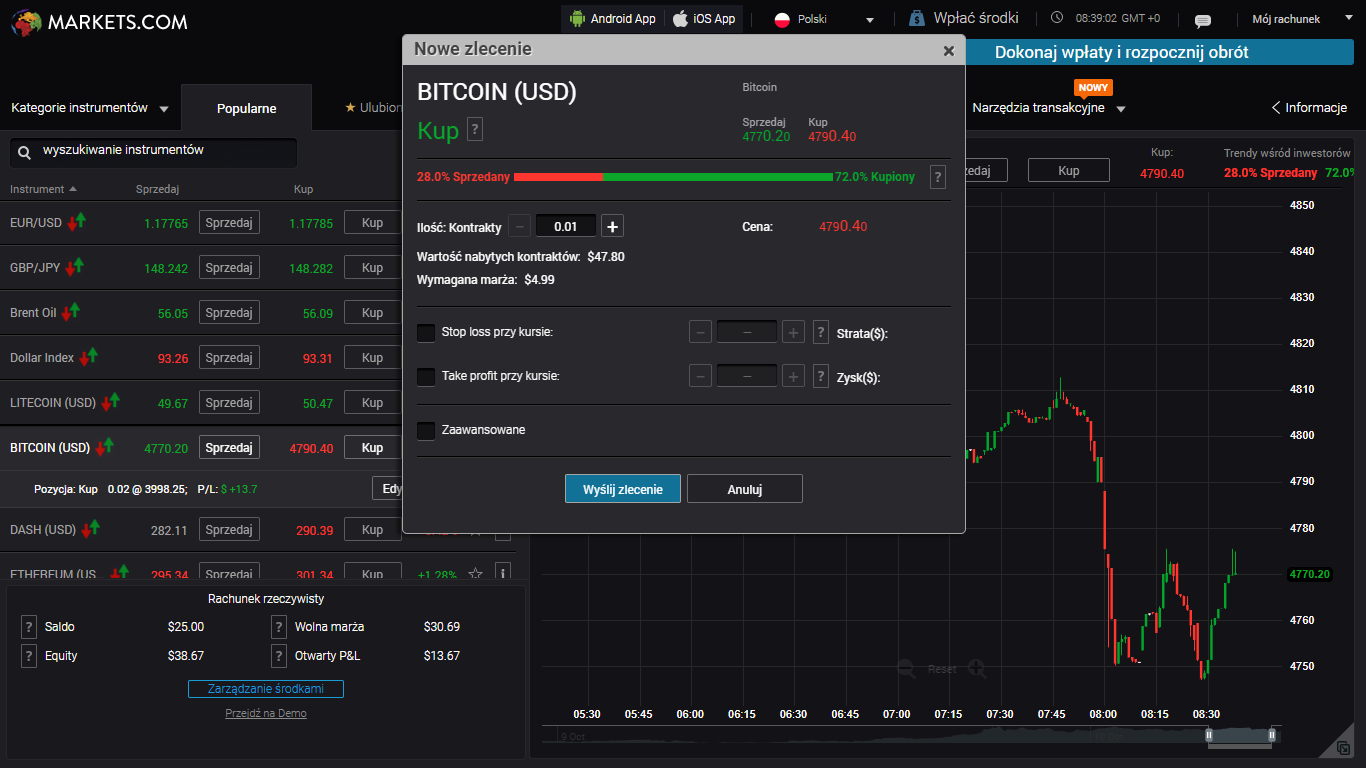Click the Brent Oil trend arrows icon
Screen dimensions: 1366x768
[70, 312]
